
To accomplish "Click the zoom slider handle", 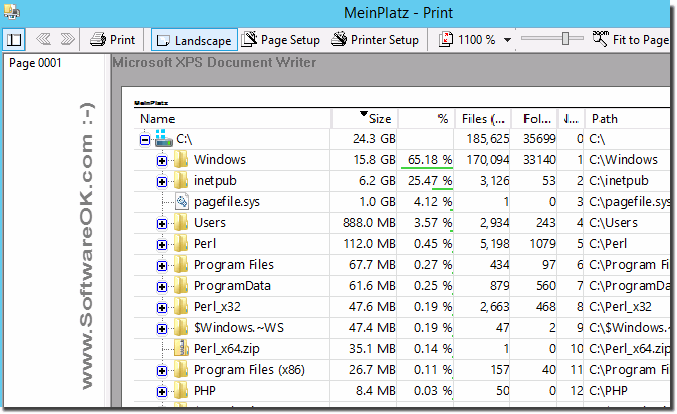I will (x=566, y=39).
